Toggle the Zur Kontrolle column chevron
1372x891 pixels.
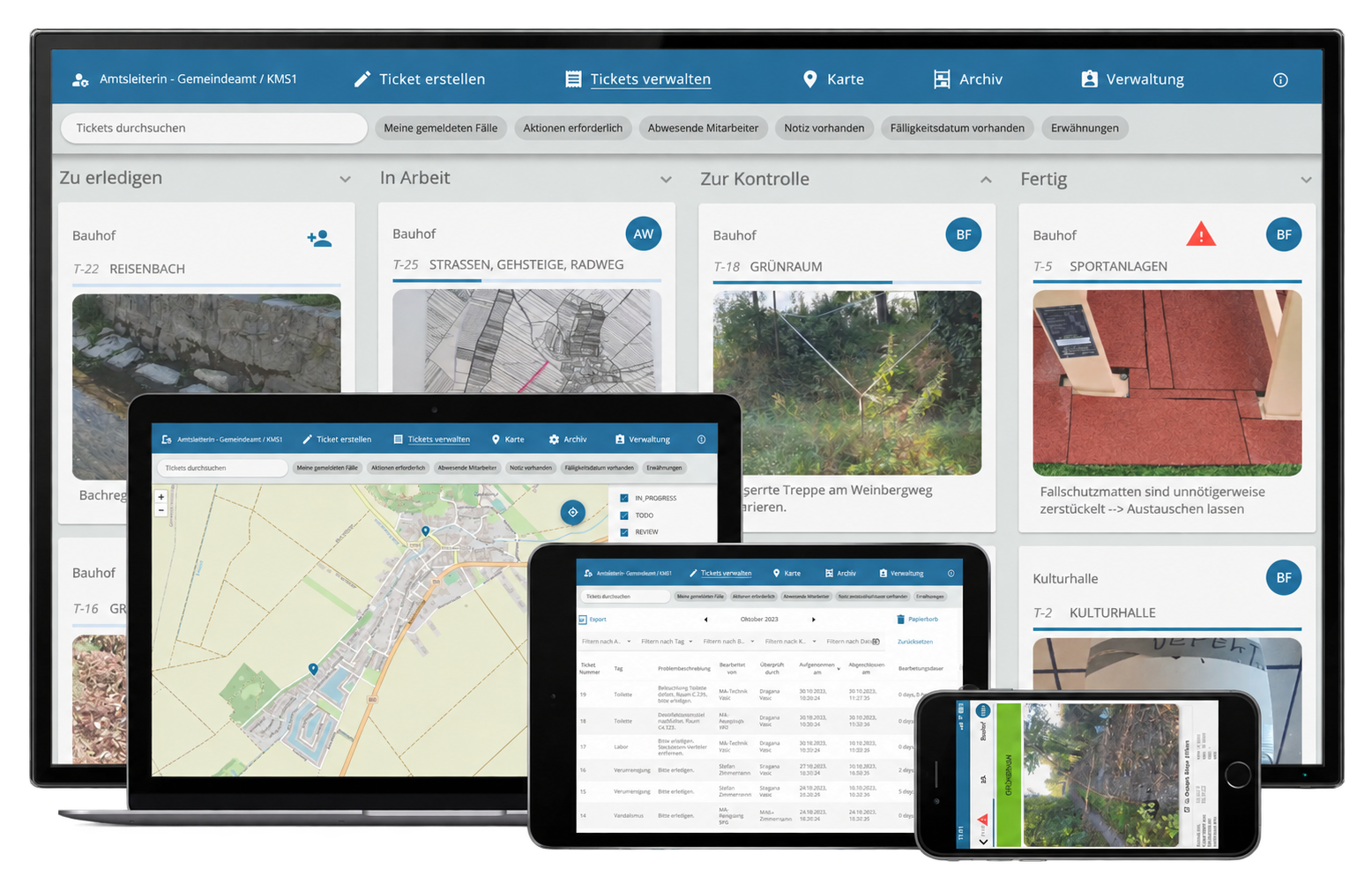pyautogui.click(x=986, y=180)
